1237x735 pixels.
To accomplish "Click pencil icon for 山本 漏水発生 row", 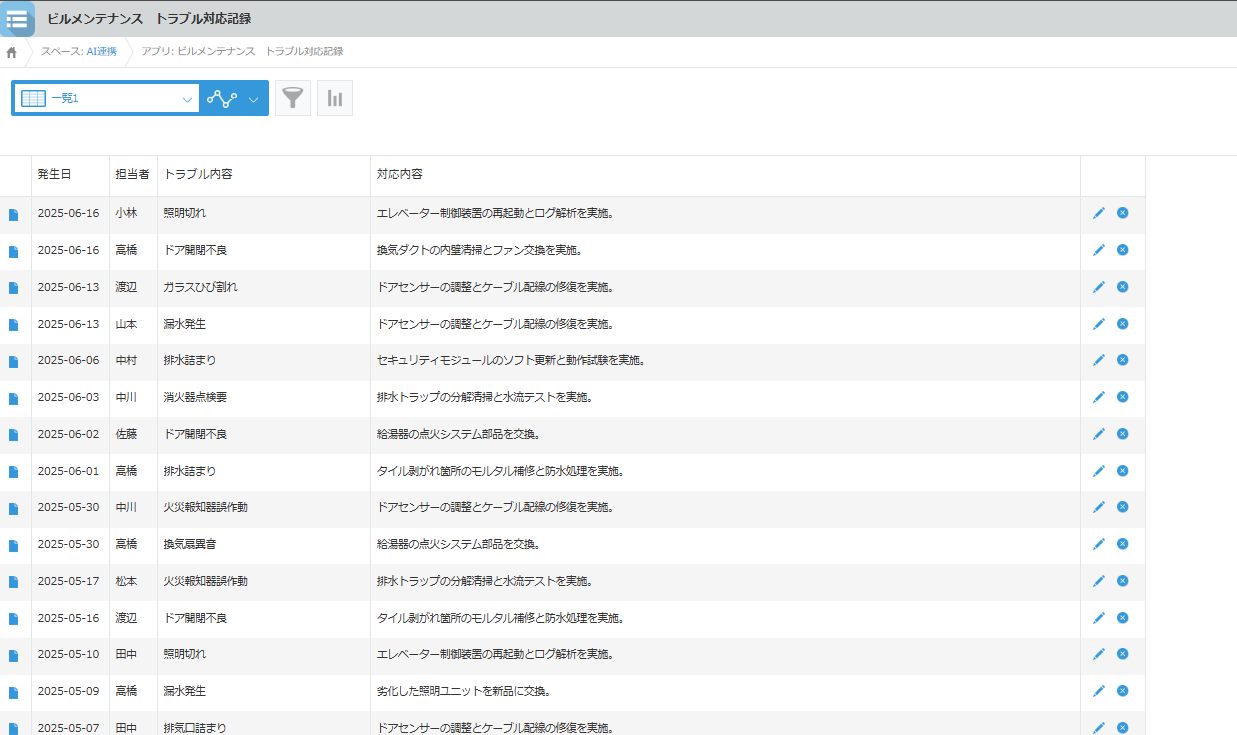I will [1099, 324].
